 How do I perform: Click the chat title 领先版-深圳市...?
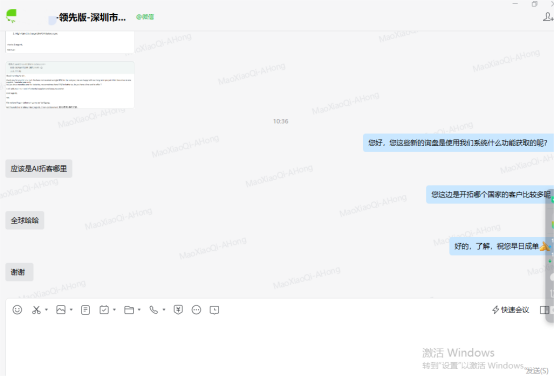pos(92,17)
